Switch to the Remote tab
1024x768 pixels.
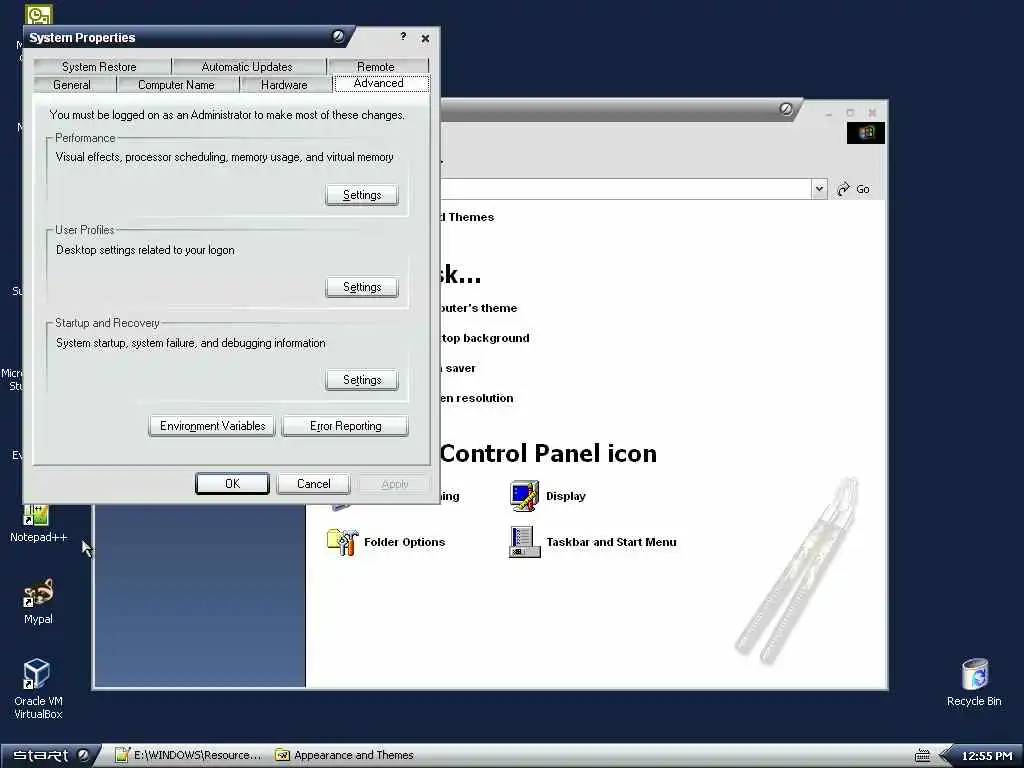pos(376,67)
